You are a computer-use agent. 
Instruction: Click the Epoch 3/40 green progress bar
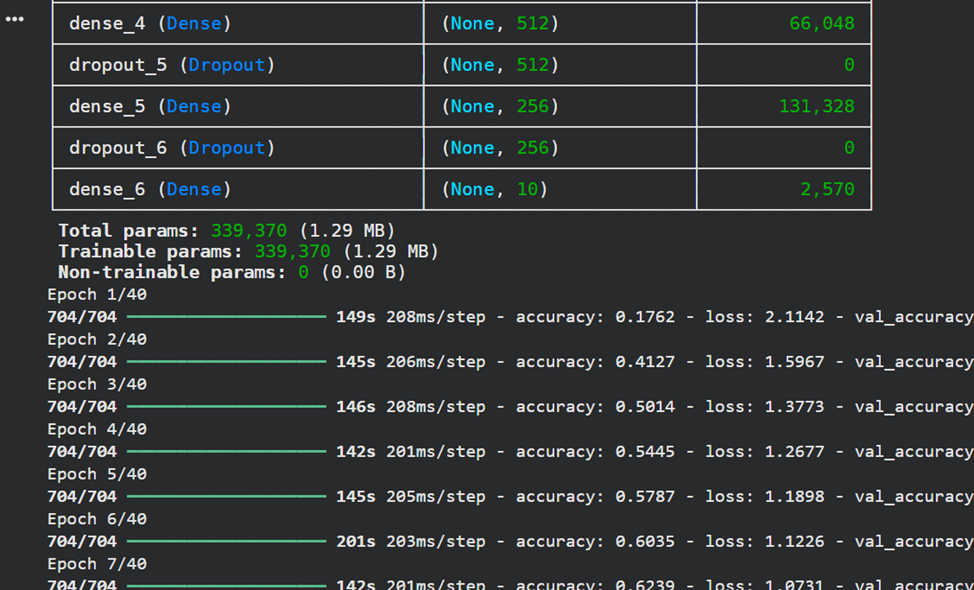[x=226, y=407]
